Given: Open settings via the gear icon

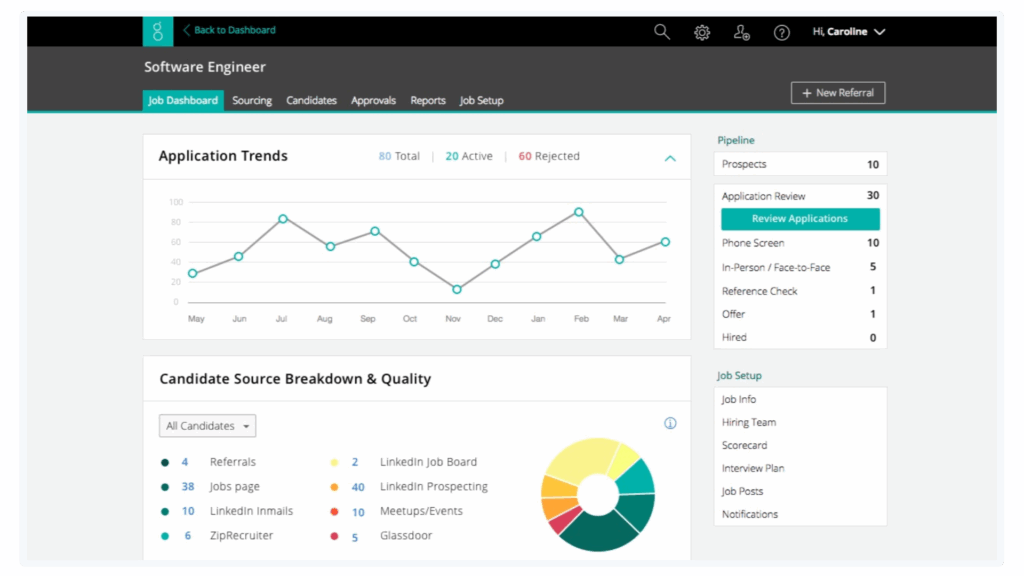Looking at the screenshot, I should pyautogui.click(x=702, y=32).
